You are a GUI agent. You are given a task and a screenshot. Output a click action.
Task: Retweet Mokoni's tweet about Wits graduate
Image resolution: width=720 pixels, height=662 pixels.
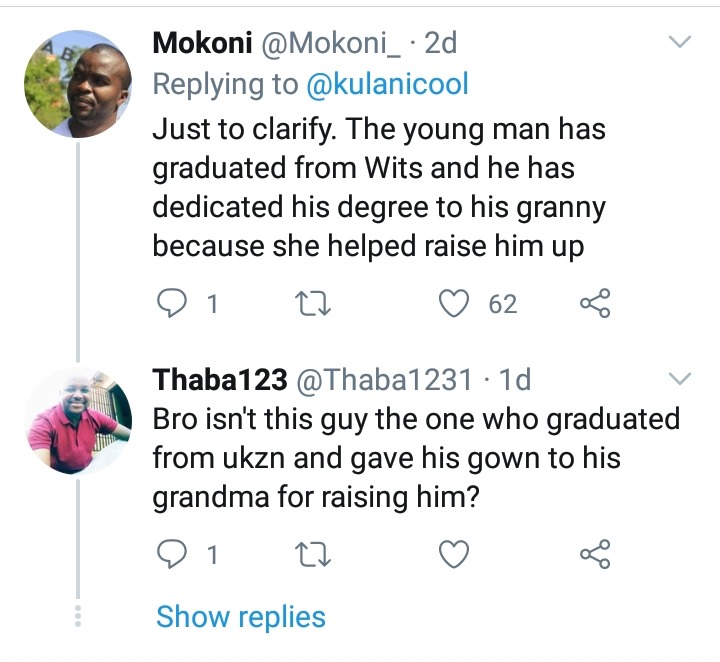coord(313,304)
